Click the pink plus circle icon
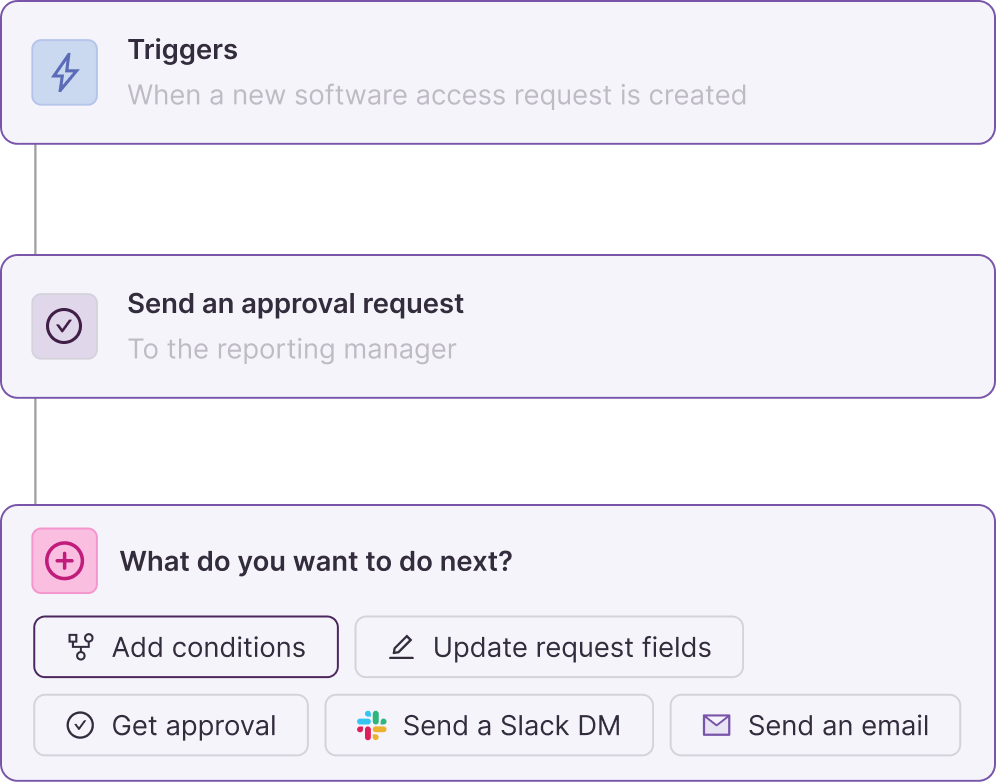This screenshot has height=782, width=996. point(64,561)
